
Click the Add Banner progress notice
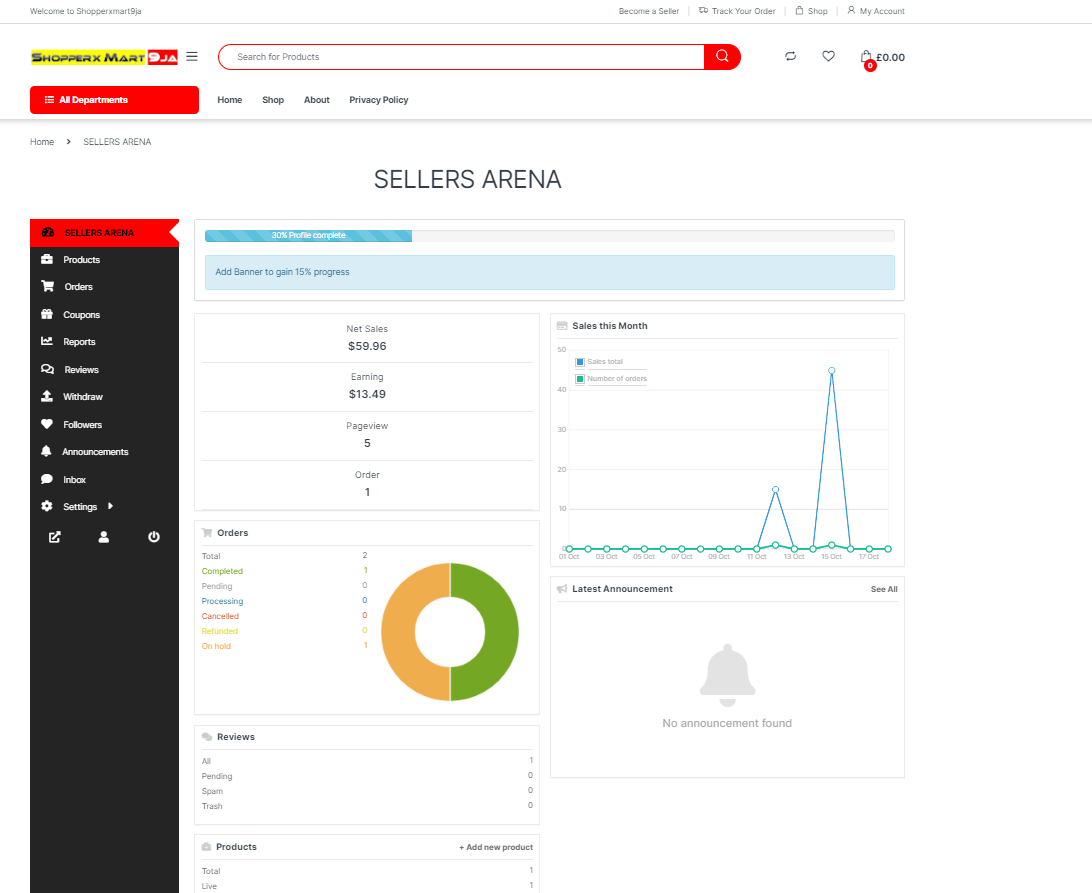(549, 272)
